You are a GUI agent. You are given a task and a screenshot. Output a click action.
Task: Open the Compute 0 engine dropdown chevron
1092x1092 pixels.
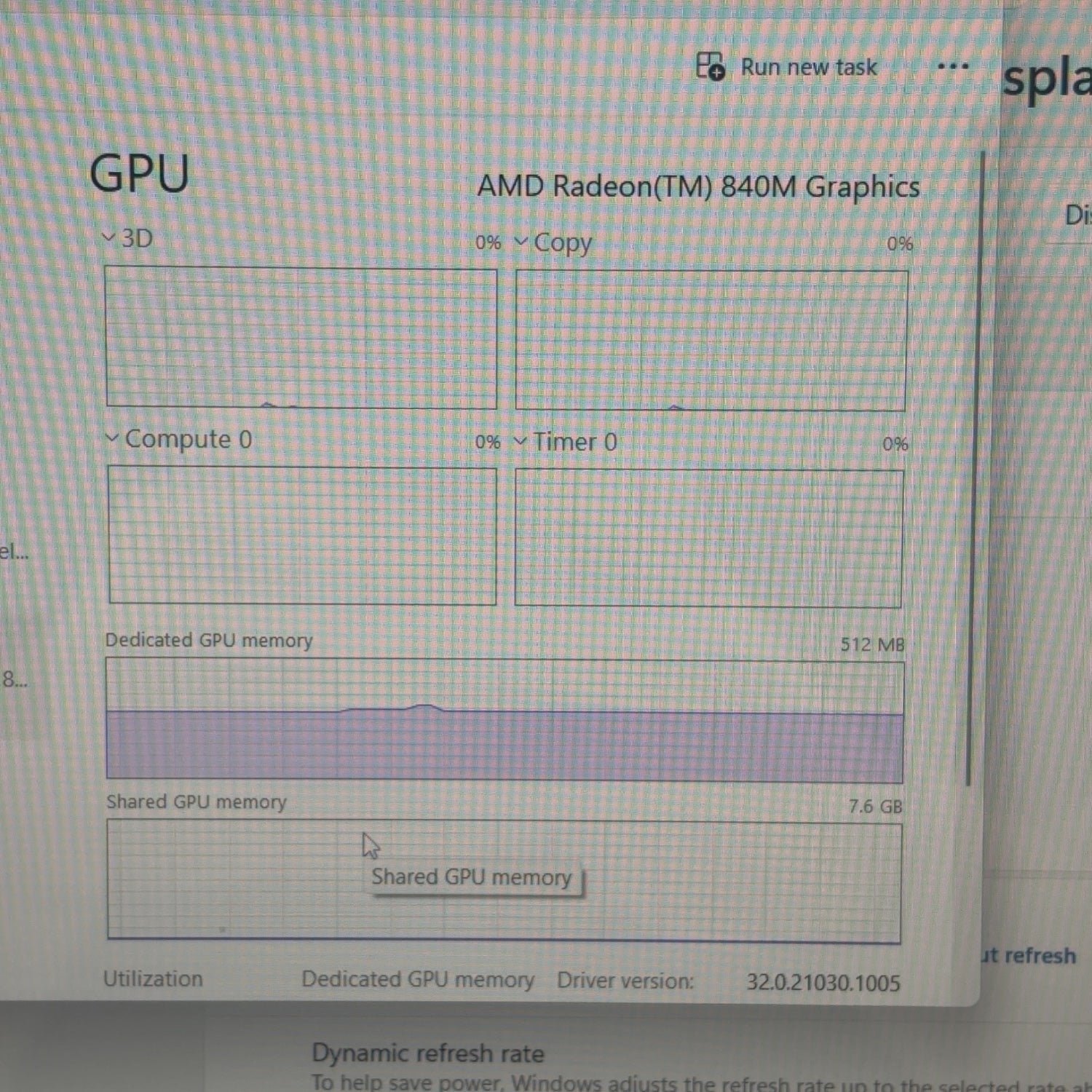click(x=111, y=438)
